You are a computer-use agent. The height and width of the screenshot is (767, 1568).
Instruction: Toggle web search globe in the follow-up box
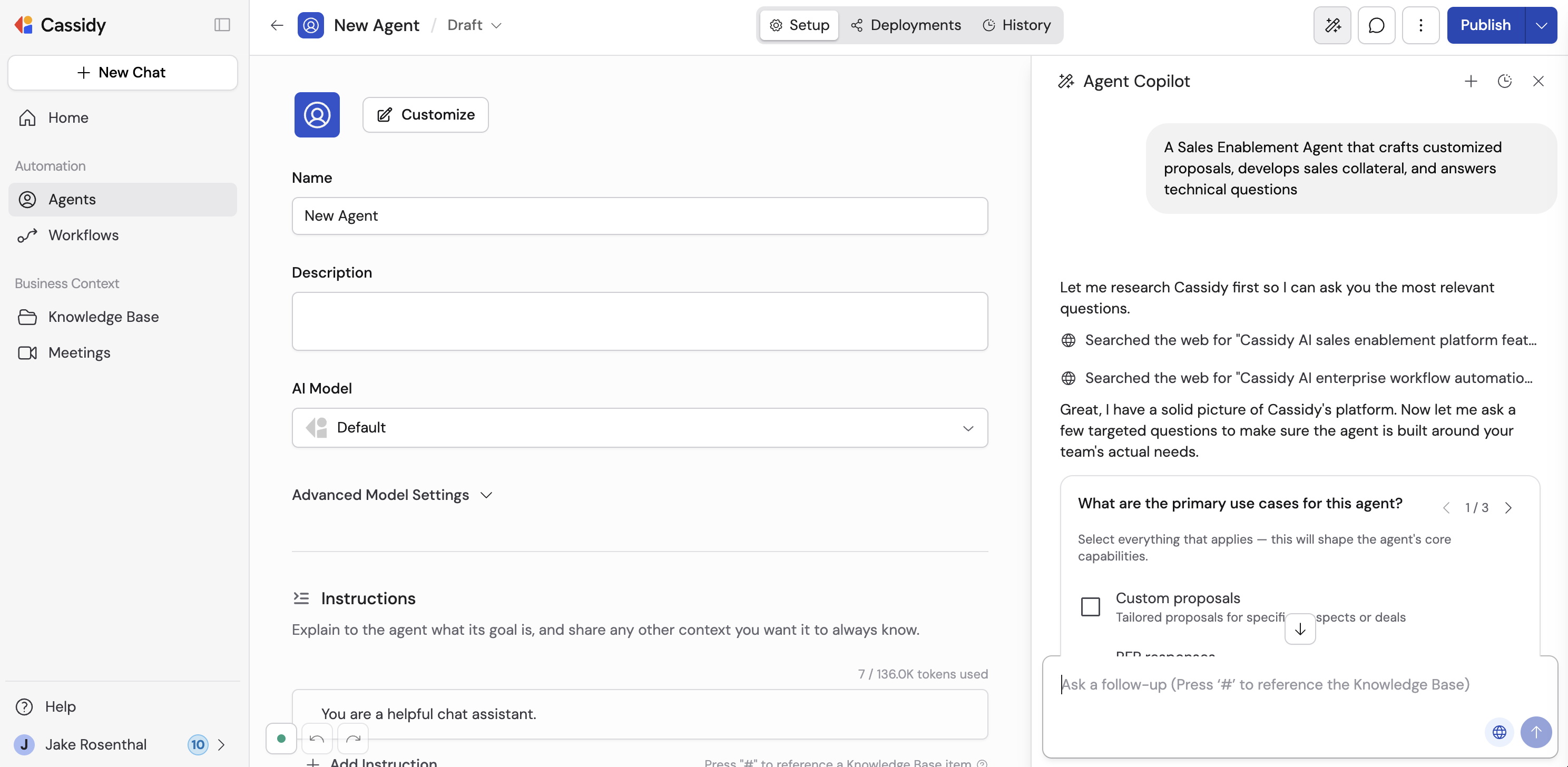[x=1499, y=732]
